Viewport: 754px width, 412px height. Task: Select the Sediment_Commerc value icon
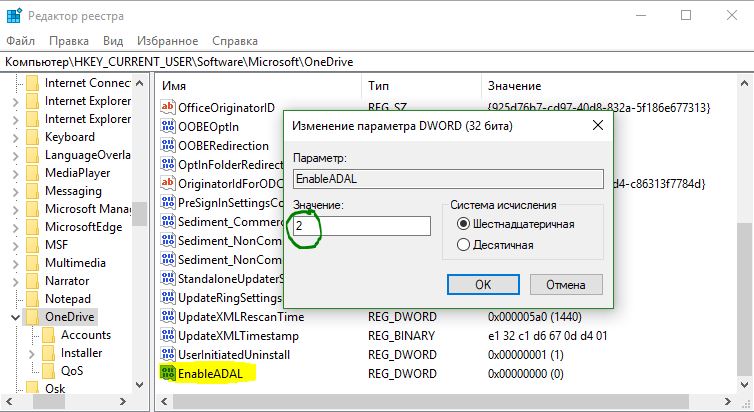click(167, 221)
